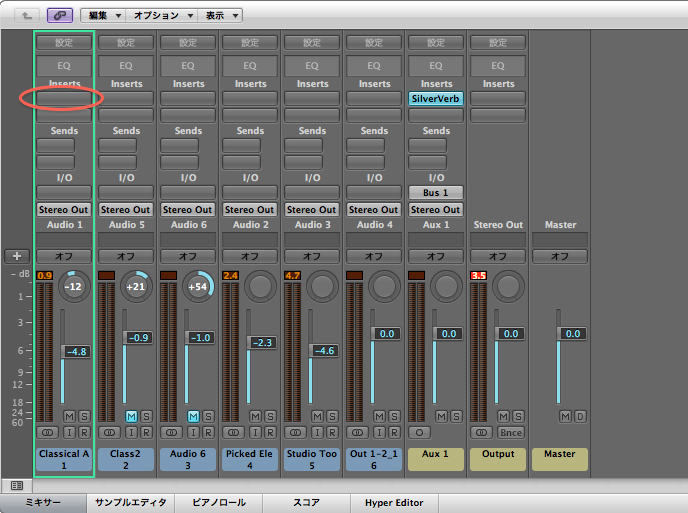Open the オプション dropdown menu
Image resolution: width=688 pixels, height=513 pixels.
point(162,15)
